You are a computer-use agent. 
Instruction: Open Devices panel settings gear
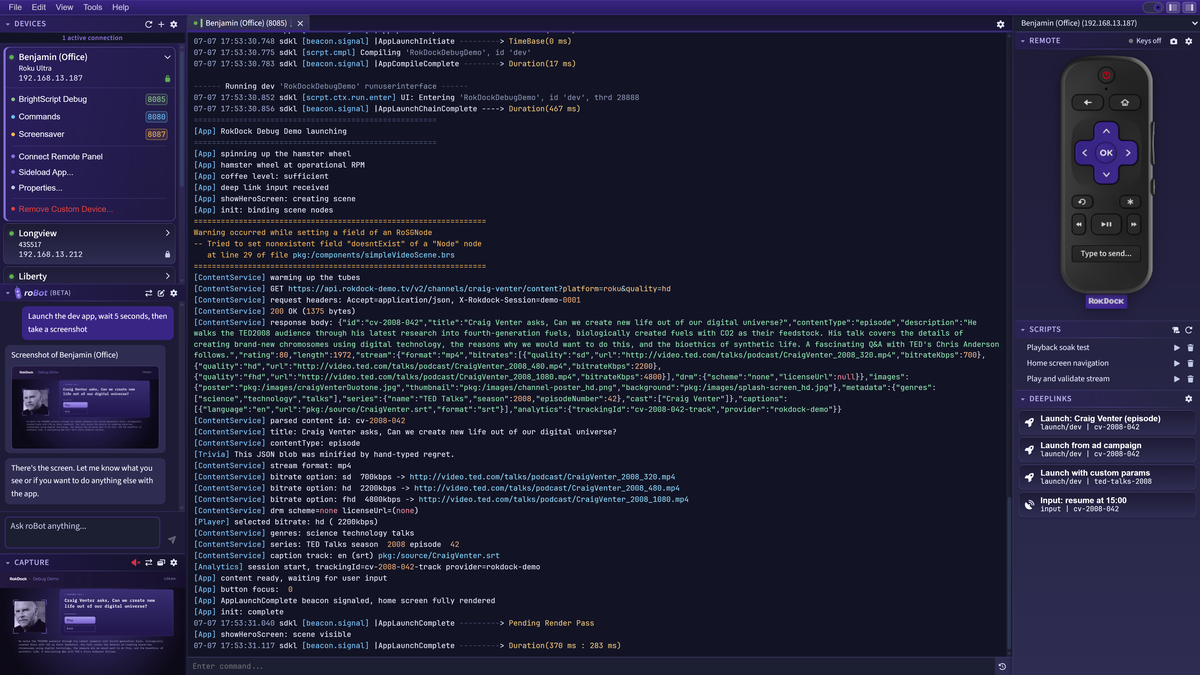[173, 23]
